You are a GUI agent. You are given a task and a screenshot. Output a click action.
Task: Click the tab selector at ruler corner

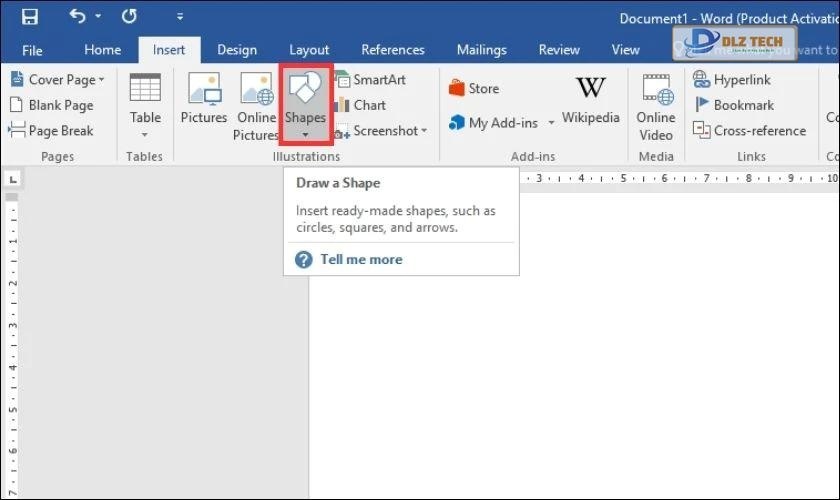click(x=13, y=179)
